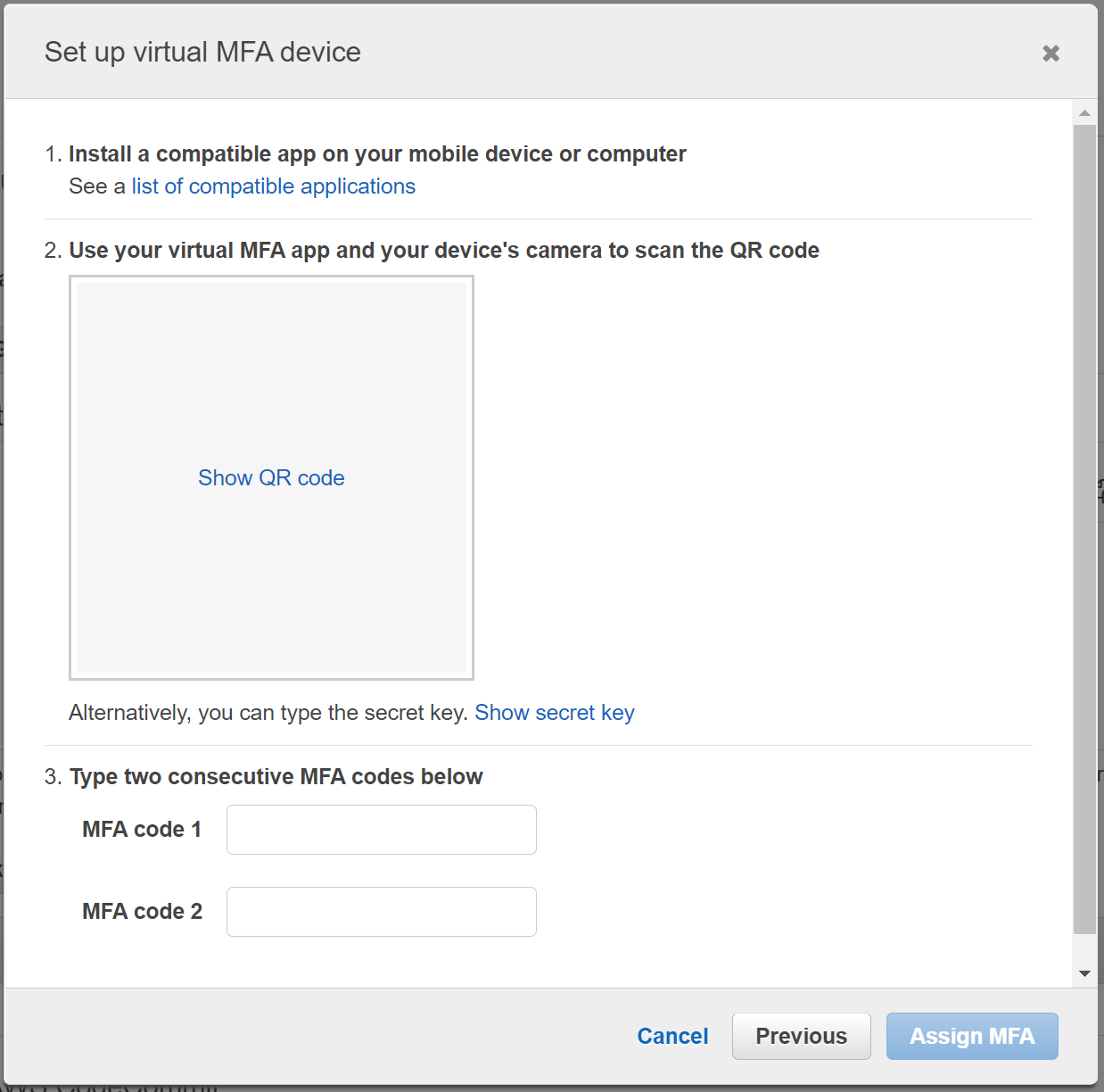Open the list of compatible applications

tap(273, 186)
